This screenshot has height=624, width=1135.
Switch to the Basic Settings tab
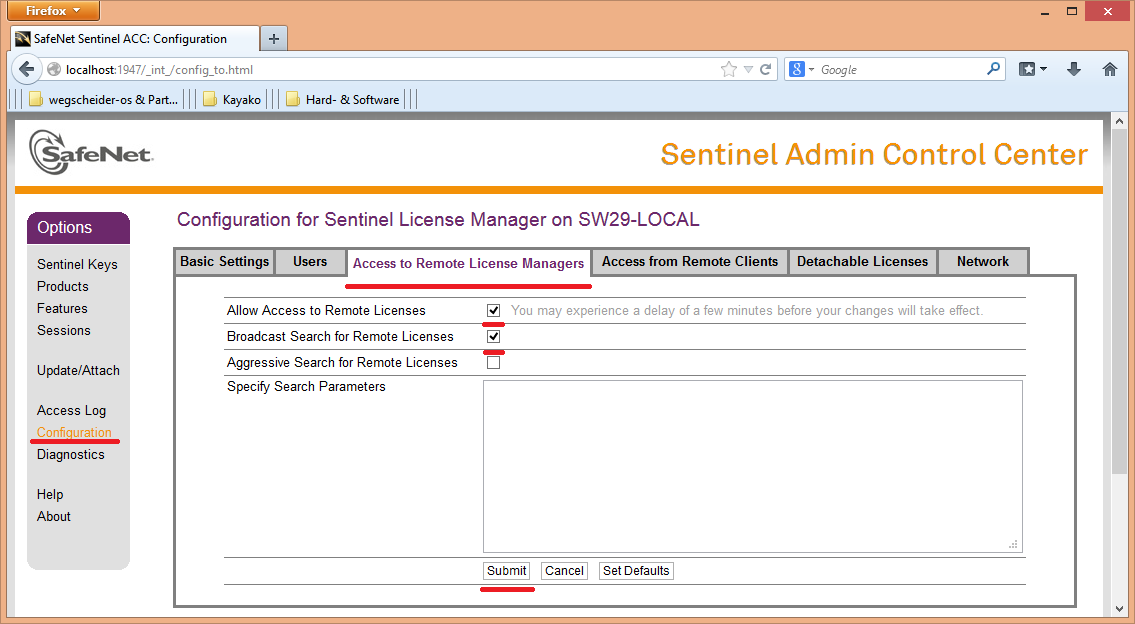coord(224,261)
